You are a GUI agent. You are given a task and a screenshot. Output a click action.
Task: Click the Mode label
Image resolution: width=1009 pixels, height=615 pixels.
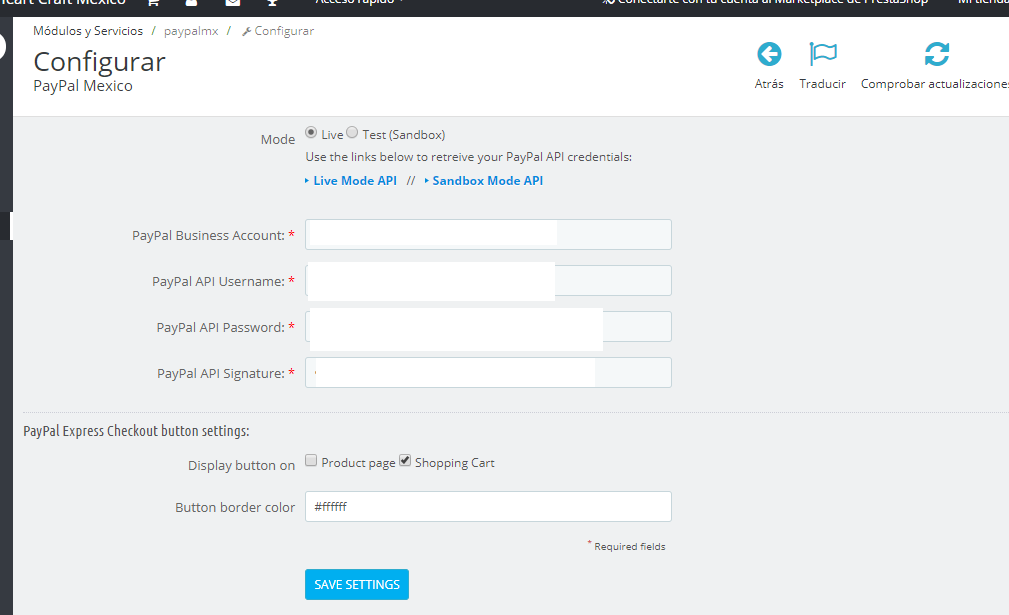(277, 140)
